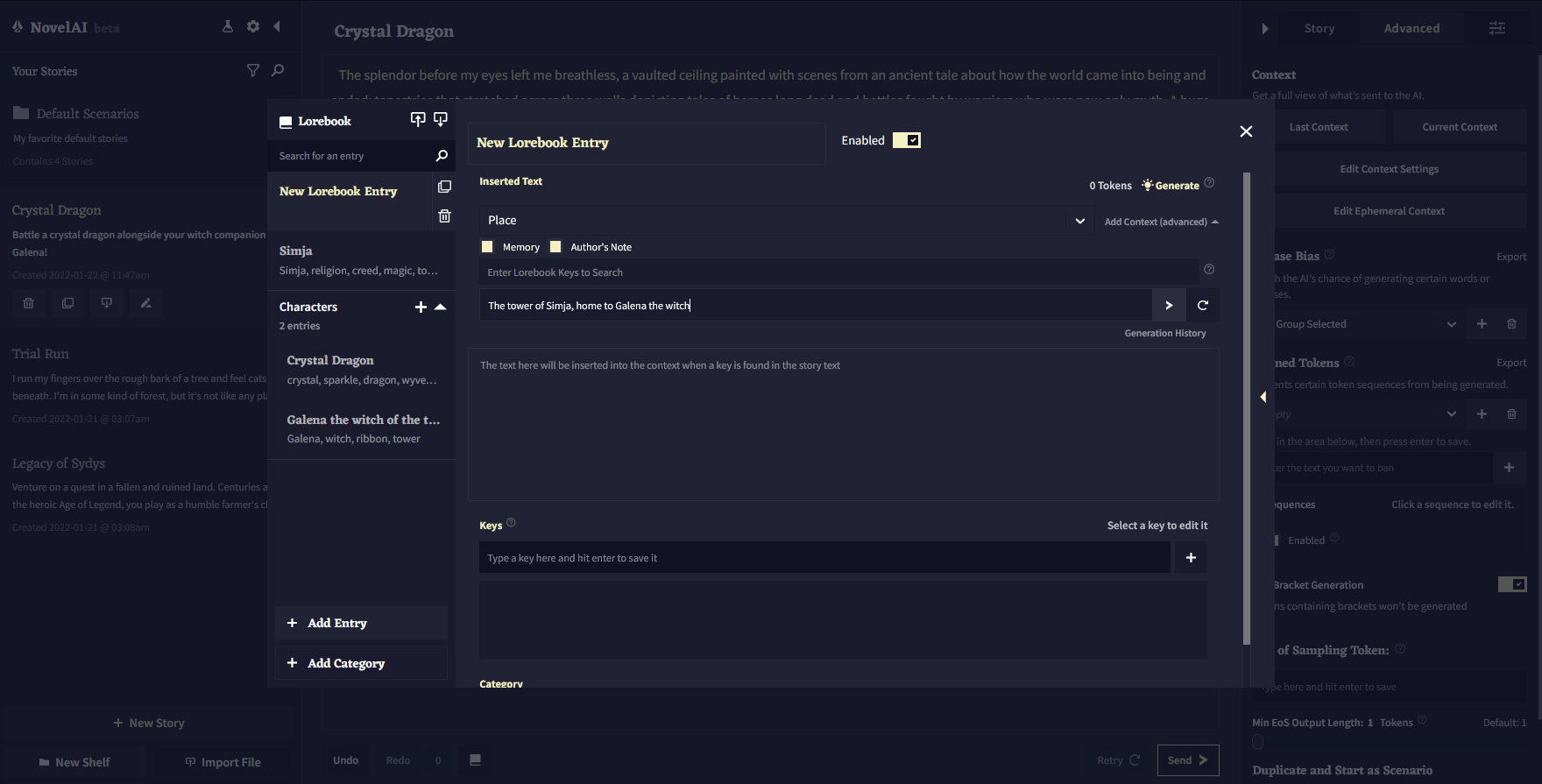Focus the Enter Lorebook Keys to Search field
The image size is (1542, 784).
pos(838,272)
